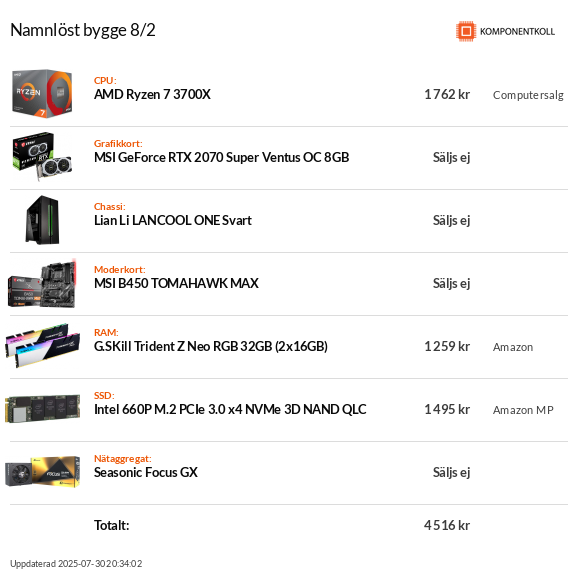The width and height of the screenshot is (577, 577).
Task: Click the MSI B450 TOMAHAWK MAX title
Action: [176, 283]
